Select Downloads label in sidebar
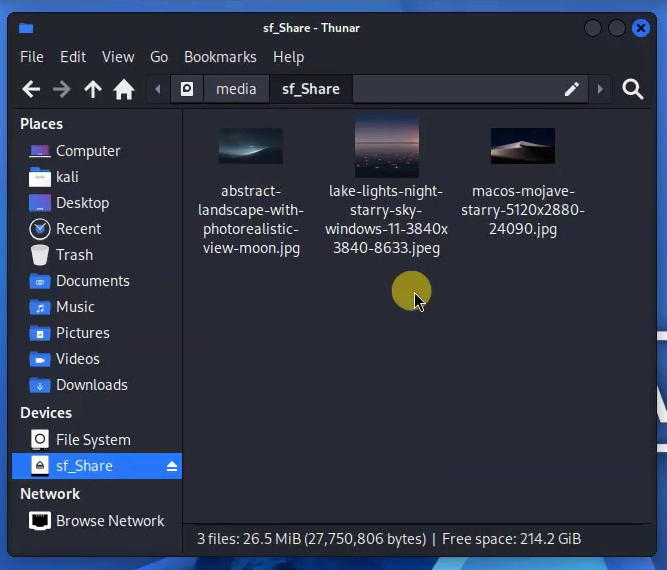 point(92,385)
